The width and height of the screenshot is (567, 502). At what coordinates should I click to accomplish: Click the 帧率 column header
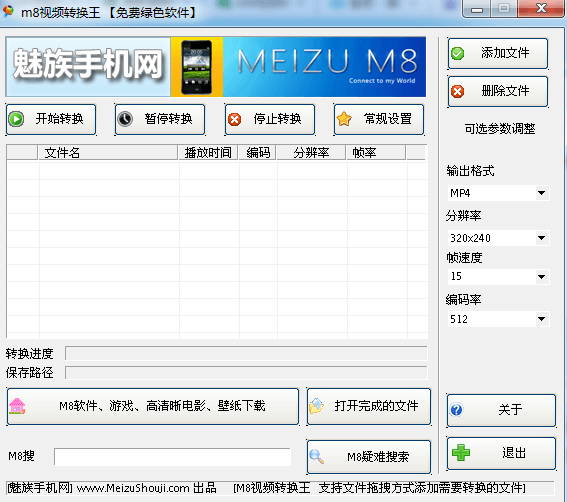(x=376, y=153)
